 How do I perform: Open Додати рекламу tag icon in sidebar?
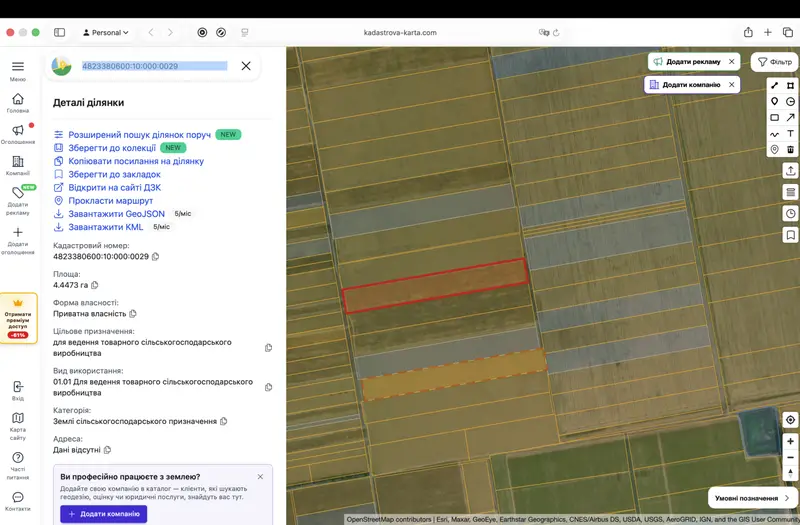pos(18,193)
